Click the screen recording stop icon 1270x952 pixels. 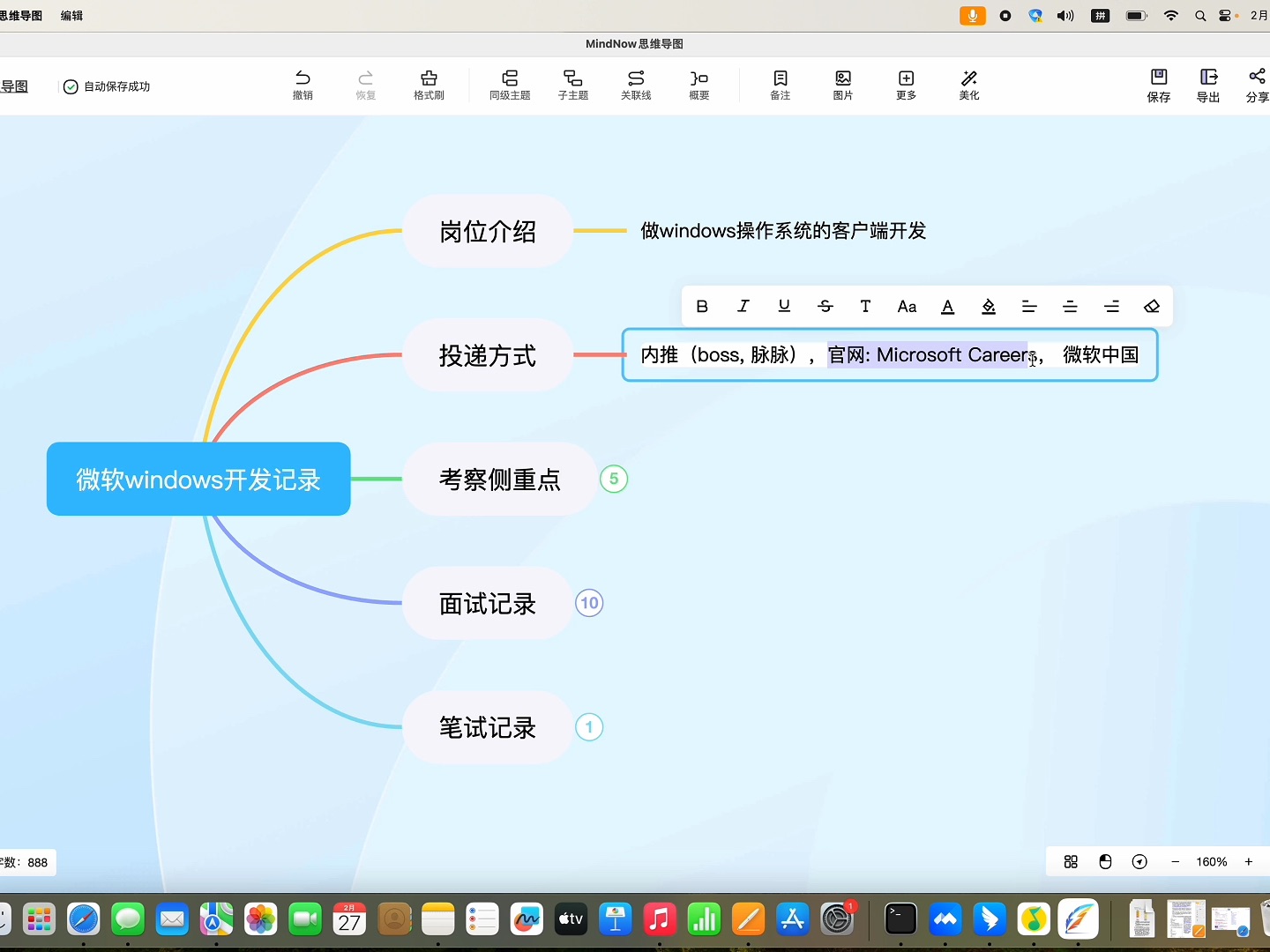[1005, 16]
